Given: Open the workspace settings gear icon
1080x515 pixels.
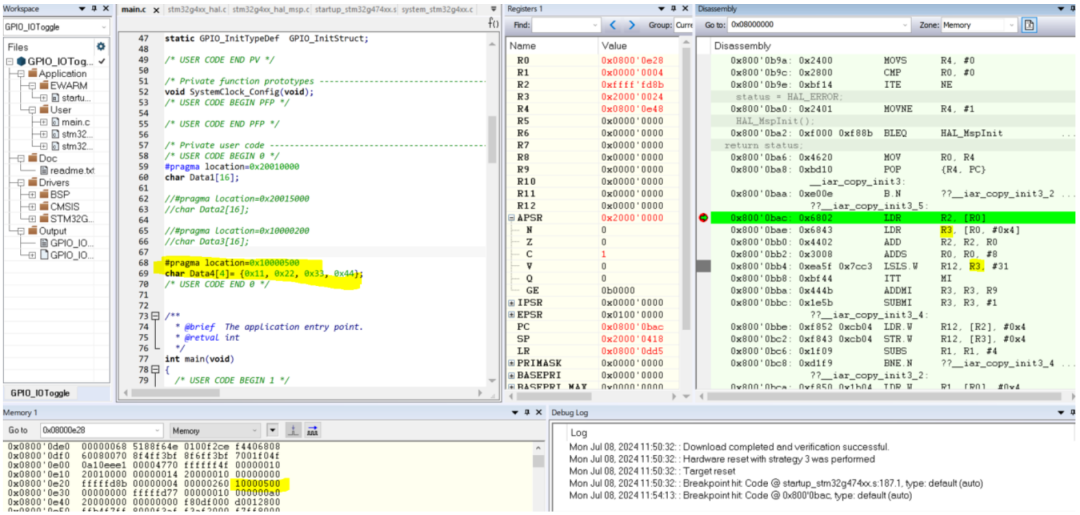Looking at the screenshot, I should (x=101, y=47).
